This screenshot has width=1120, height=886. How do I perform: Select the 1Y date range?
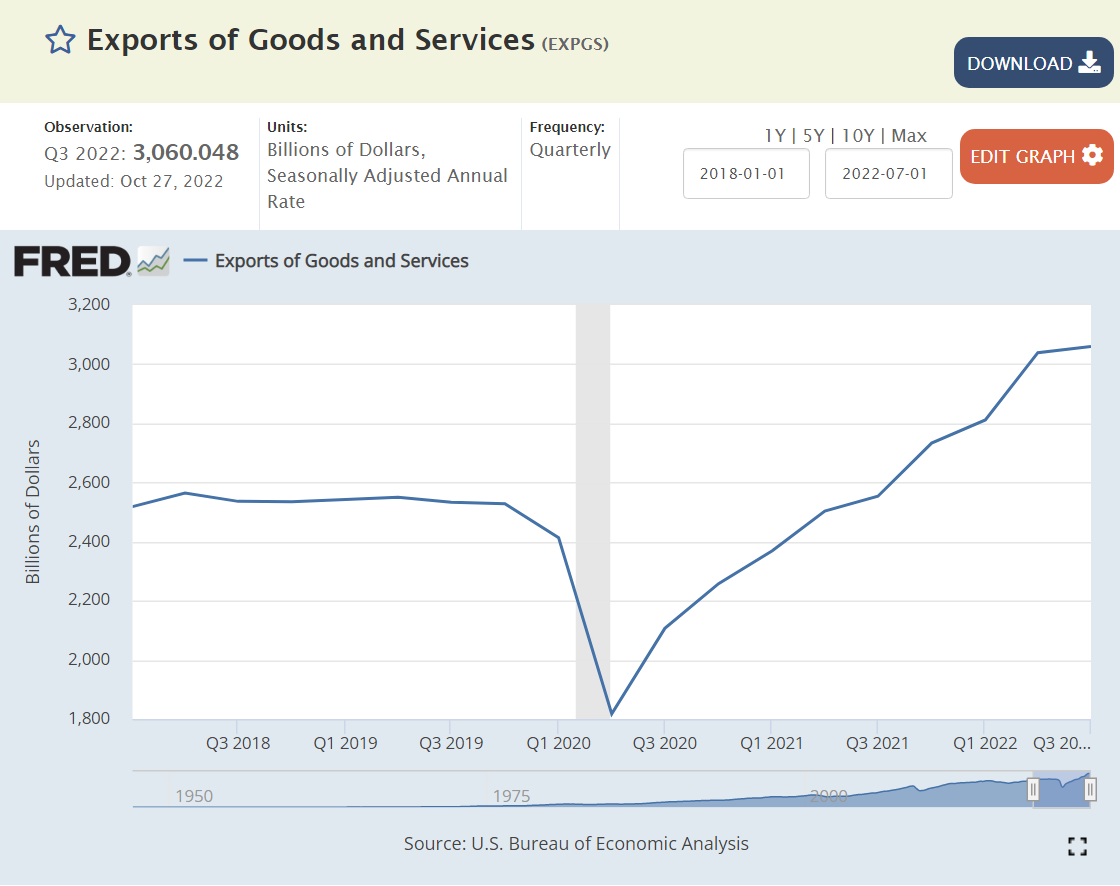(x=774, y=136)
